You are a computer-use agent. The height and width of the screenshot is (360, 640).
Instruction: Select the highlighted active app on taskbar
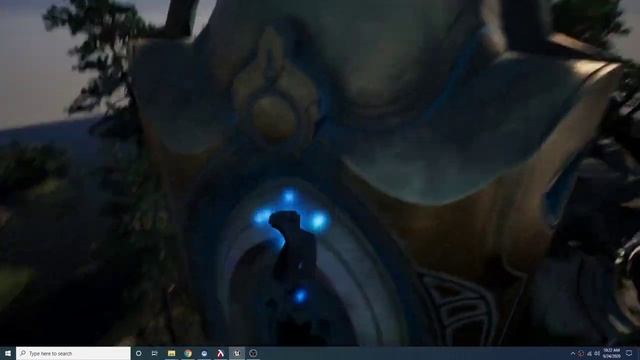coord(237,353)
